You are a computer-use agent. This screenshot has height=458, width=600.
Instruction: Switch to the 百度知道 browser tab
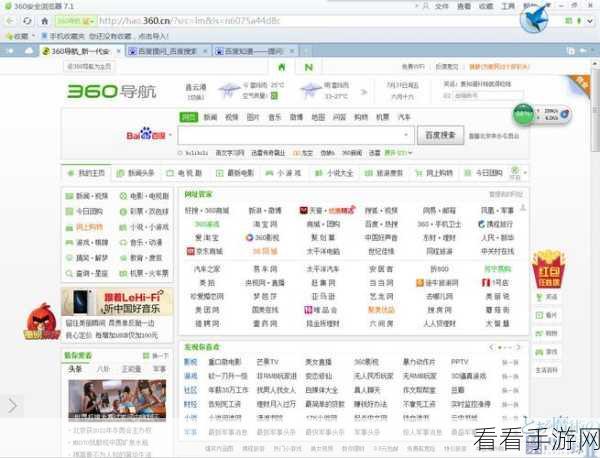click(x=255, y=51)
